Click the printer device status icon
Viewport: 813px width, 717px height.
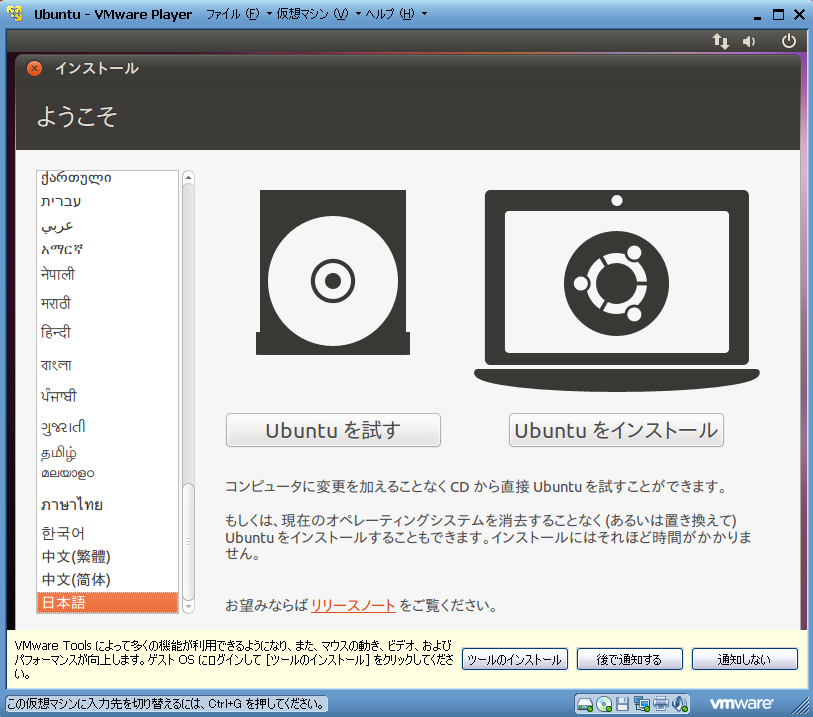661,704
